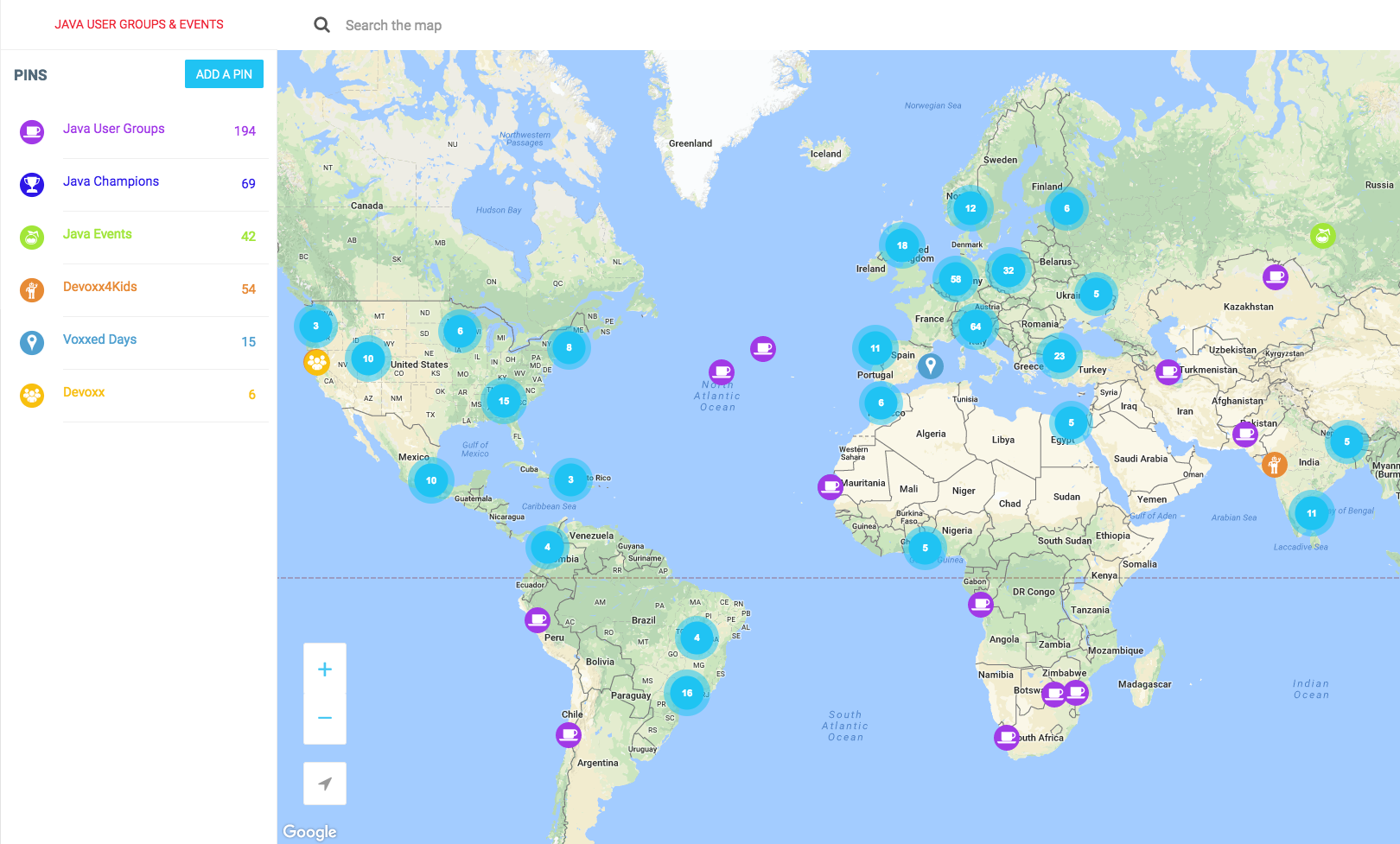Select the Voxxed Days pin icon in sidebar
Viewport: 1400px width, 844px height.
pos(32,343)
